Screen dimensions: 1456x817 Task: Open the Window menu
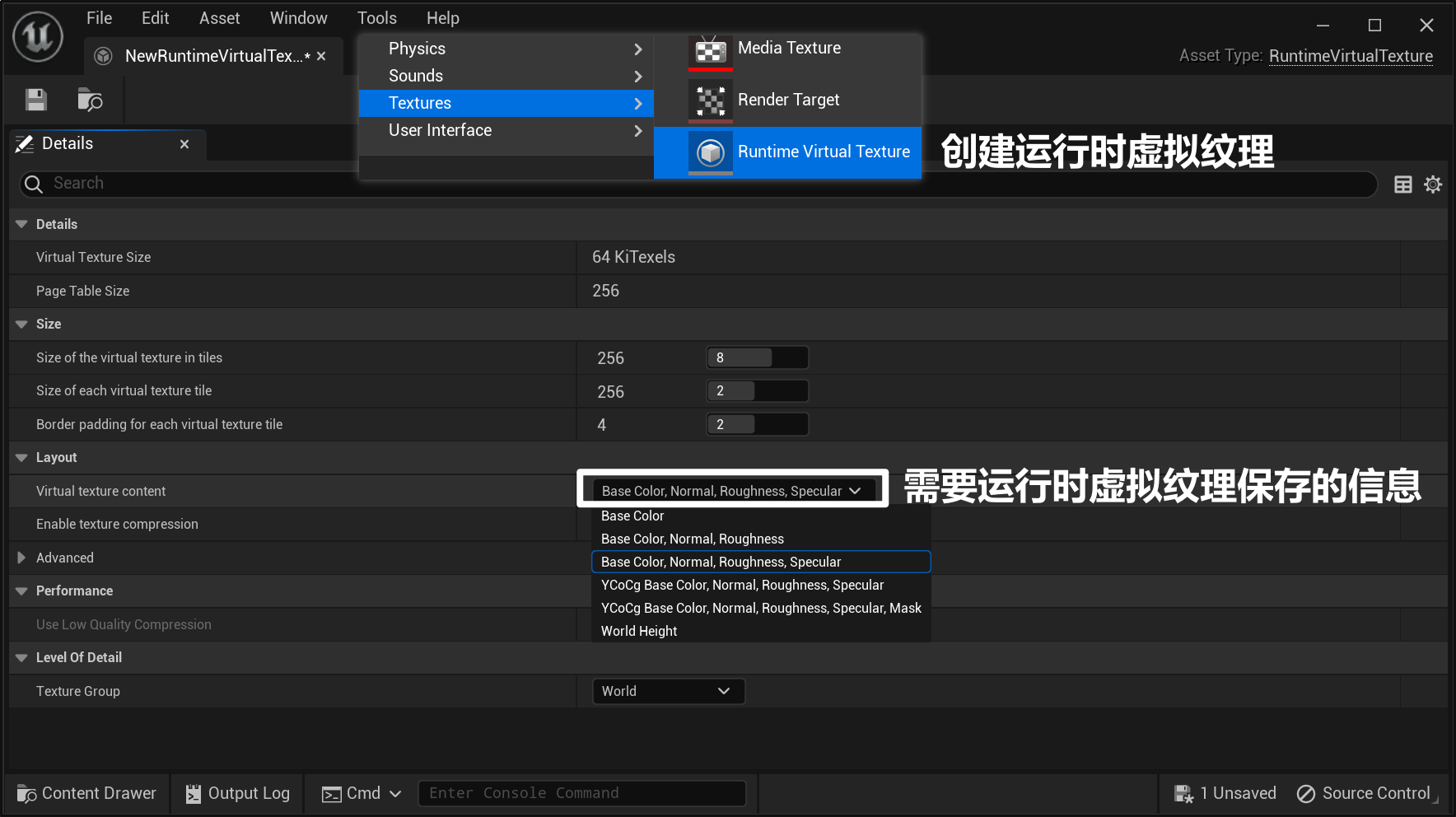pos(299,18)
